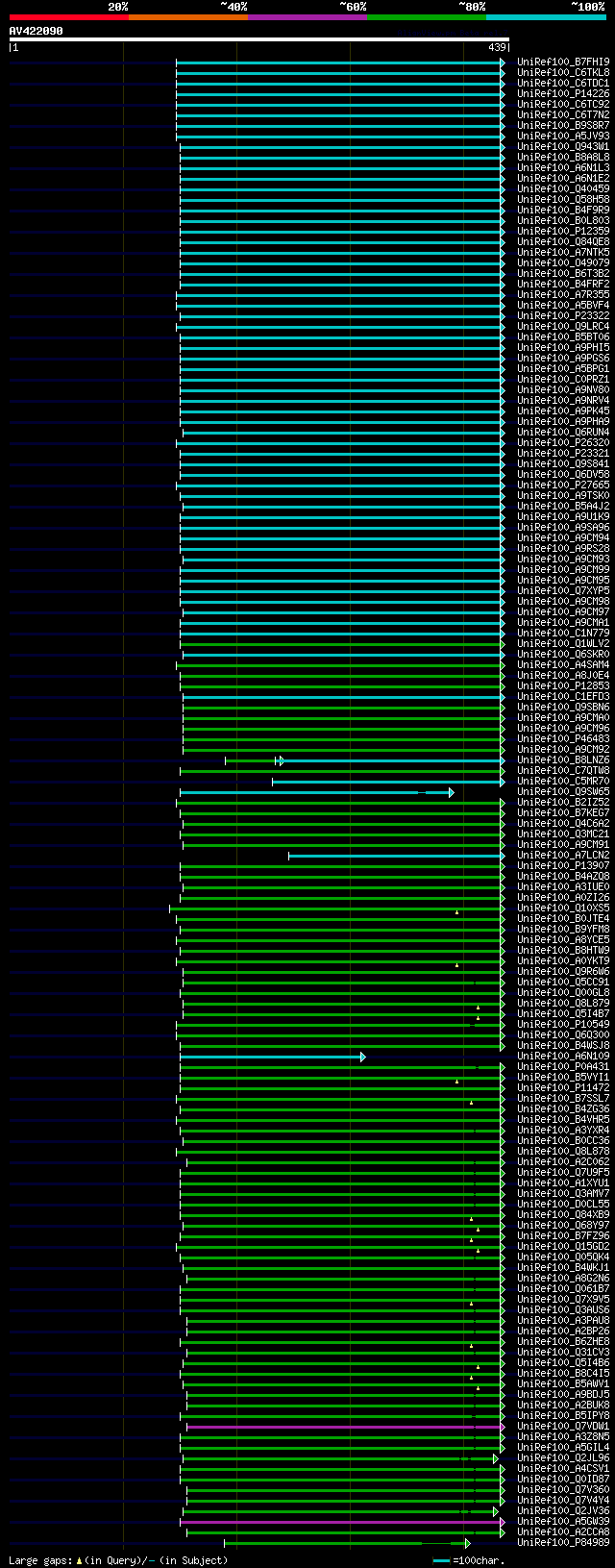Select hit label UniRef100_A2BP26
This screenshot has width=615, height=1568.
pos(563,1332)
